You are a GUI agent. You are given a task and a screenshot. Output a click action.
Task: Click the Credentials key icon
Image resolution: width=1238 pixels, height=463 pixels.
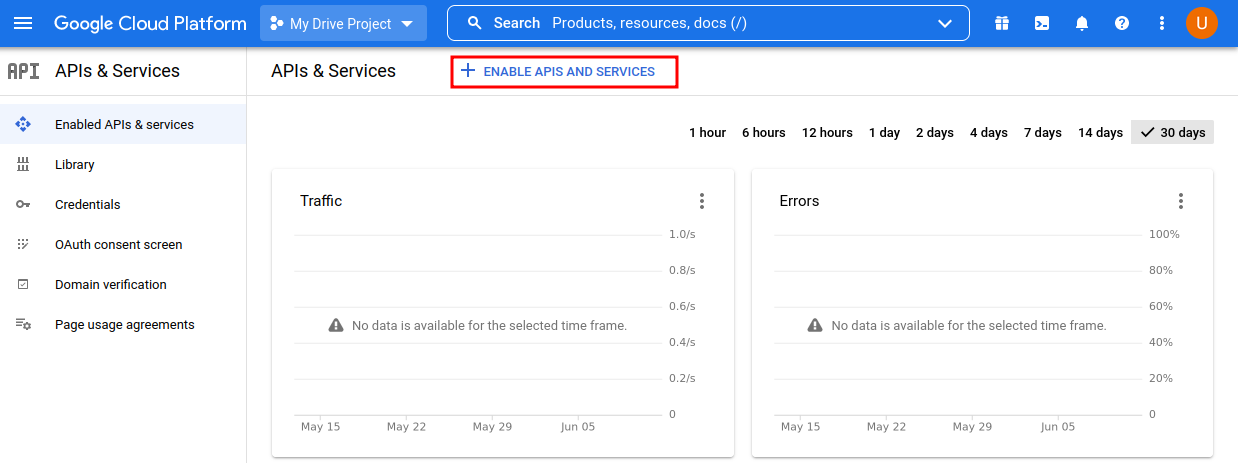(x=23, y=204)
